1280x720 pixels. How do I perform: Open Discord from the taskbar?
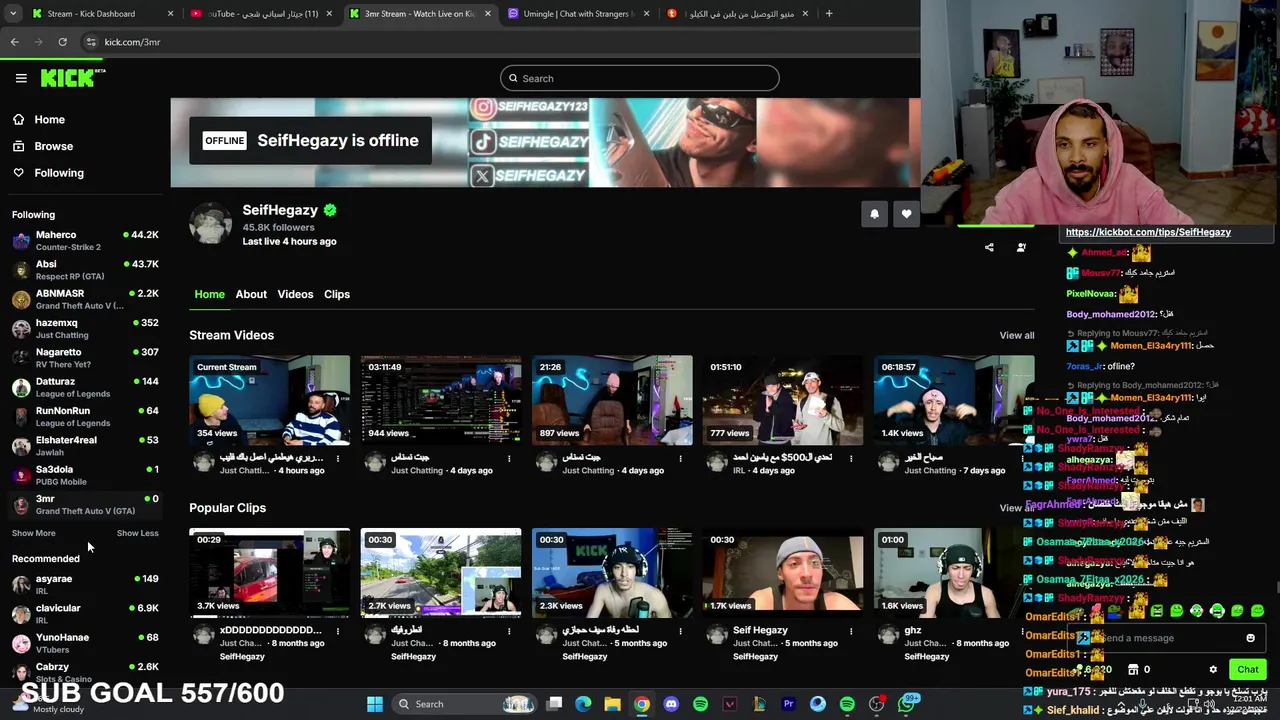(x=671, y=704)
